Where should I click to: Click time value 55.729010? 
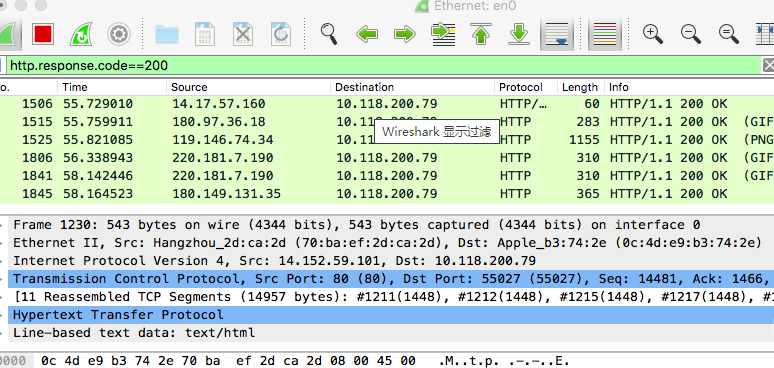click(98, 104)
